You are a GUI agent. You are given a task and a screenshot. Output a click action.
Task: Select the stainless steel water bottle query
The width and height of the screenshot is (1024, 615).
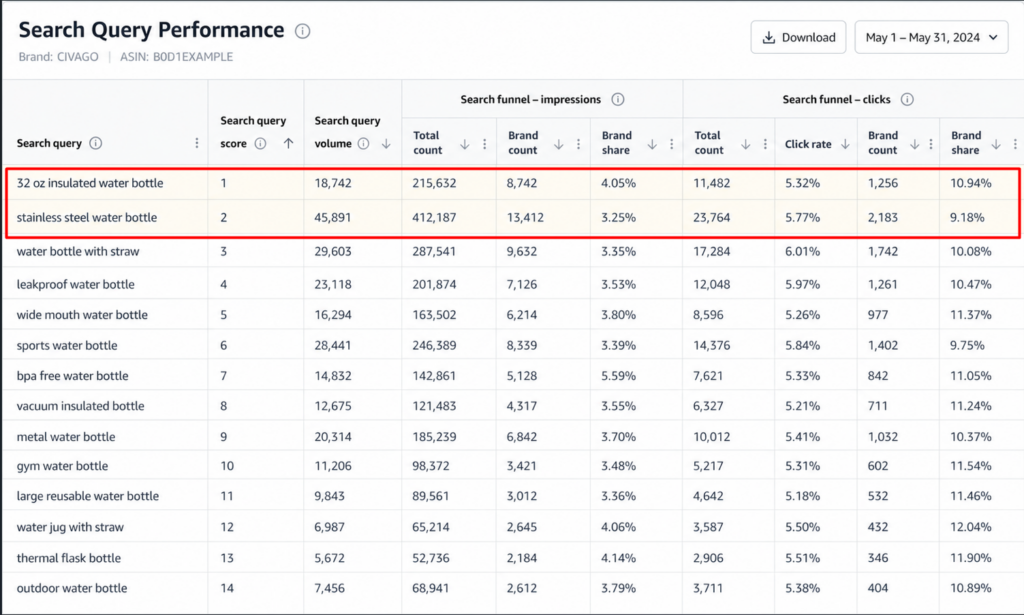click(x=87, y=217)
